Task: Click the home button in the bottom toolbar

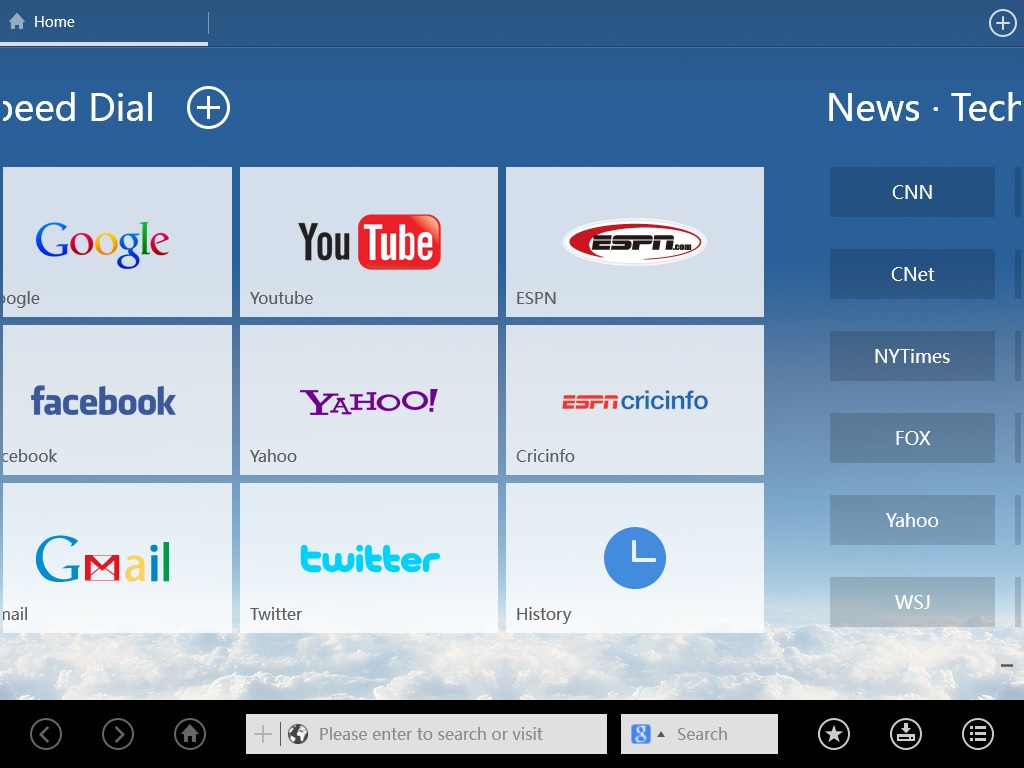Action: (x=190, y=734)
